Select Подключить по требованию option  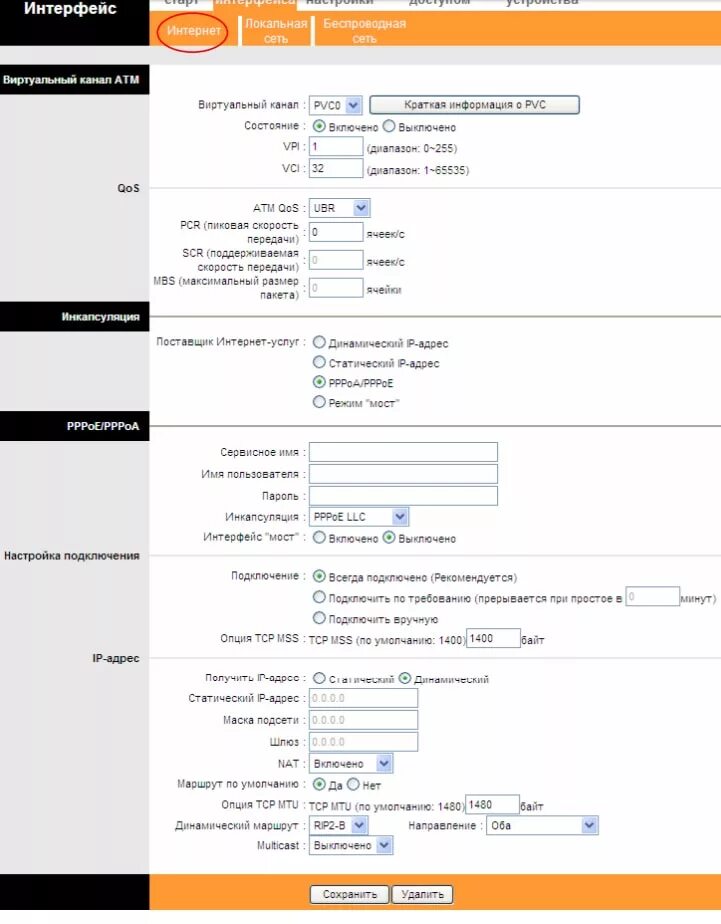(319, 597)
